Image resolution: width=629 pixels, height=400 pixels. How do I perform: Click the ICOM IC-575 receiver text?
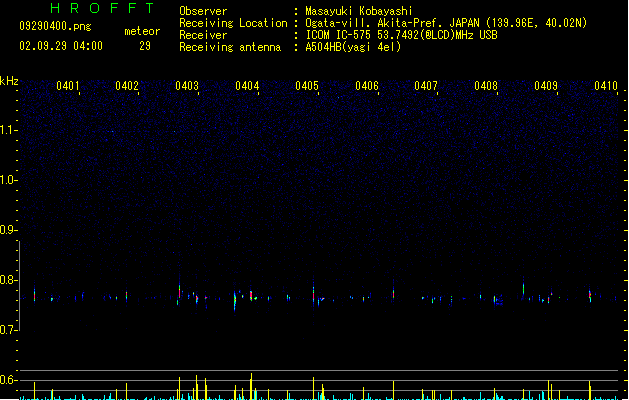pyautogui.click(x=401, y=35)
